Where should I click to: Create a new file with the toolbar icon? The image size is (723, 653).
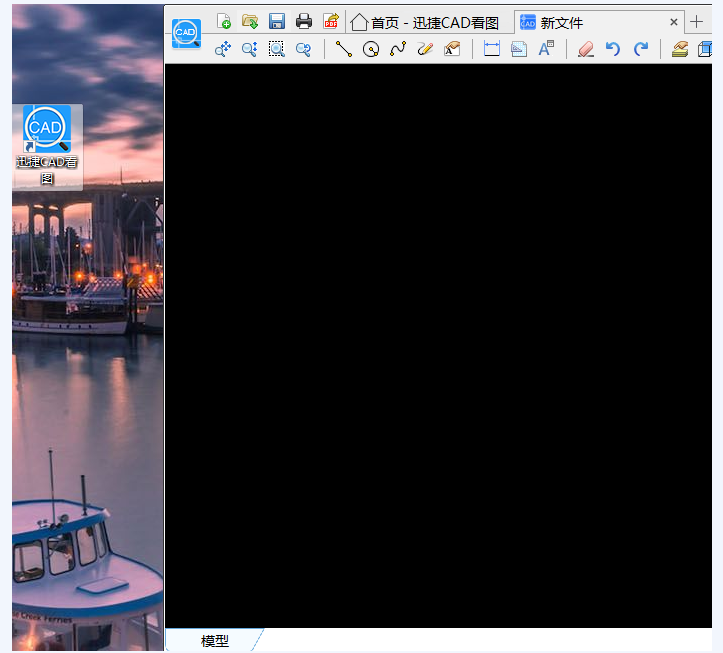pyautogui.click(x=224, y=22)
